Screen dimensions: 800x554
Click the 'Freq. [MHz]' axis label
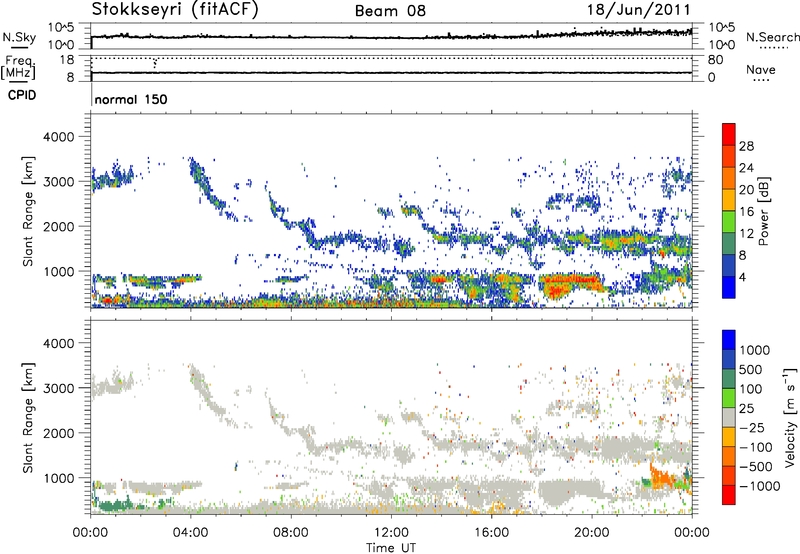[x=18, y=67]
